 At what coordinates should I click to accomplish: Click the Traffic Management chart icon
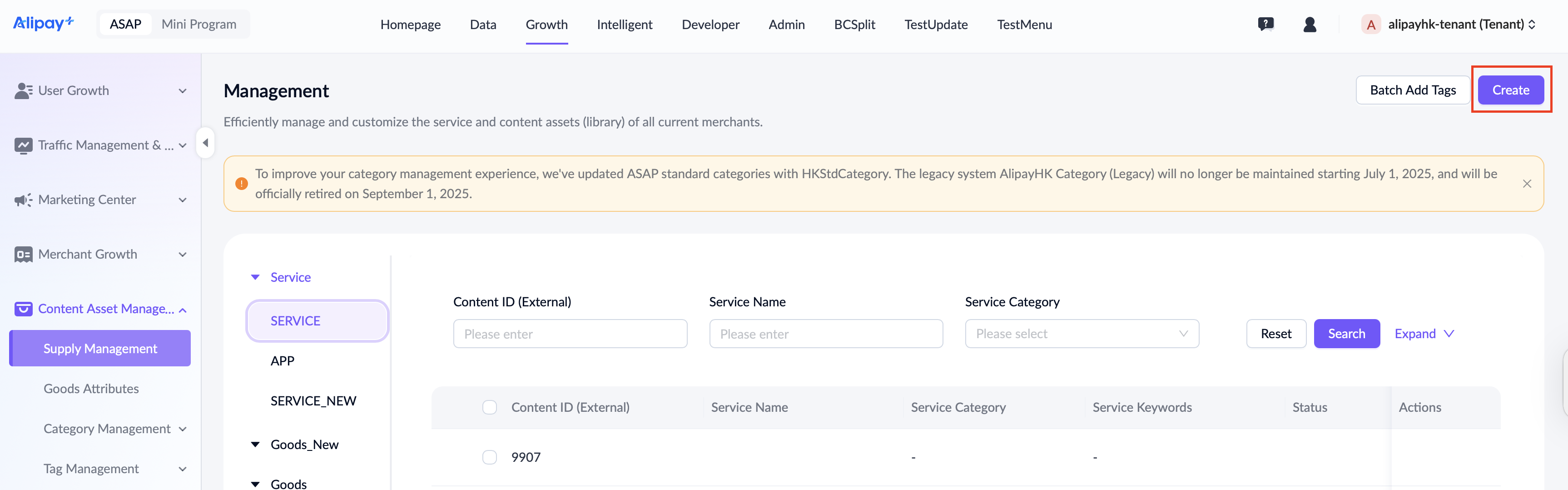pos(23,145)
